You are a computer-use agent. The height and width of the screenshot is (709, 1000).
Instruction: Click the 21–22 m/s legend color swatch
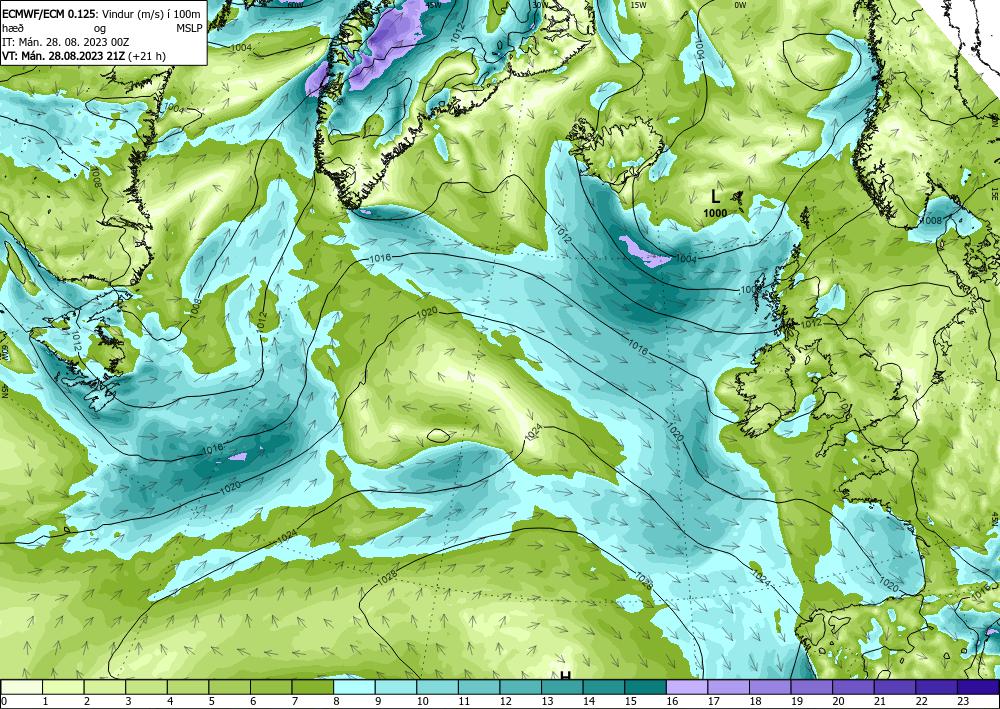click(895, 687)
